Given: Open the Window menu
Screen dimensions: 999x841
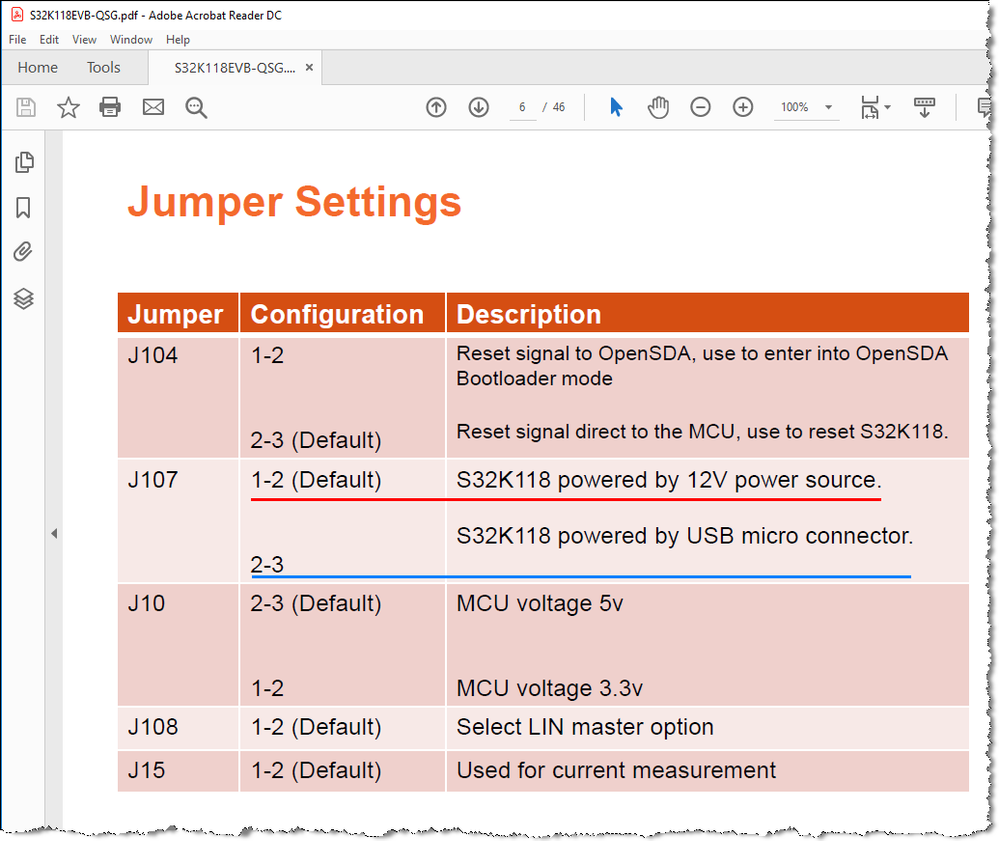Looking at the screenshot, I should pyautogui.click(x=131, y=40).
